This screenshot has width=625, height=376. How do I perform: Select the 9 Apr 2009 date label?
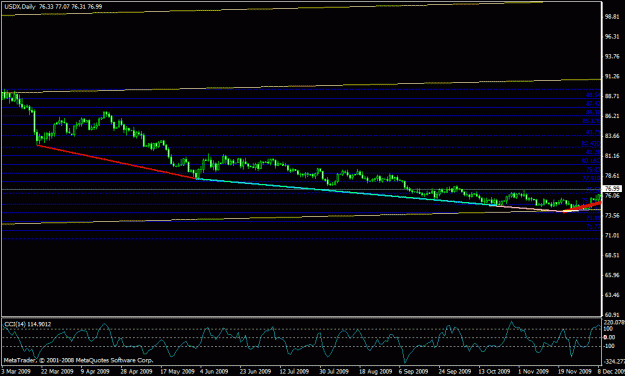pyautogui.click(x=95, y=371)
